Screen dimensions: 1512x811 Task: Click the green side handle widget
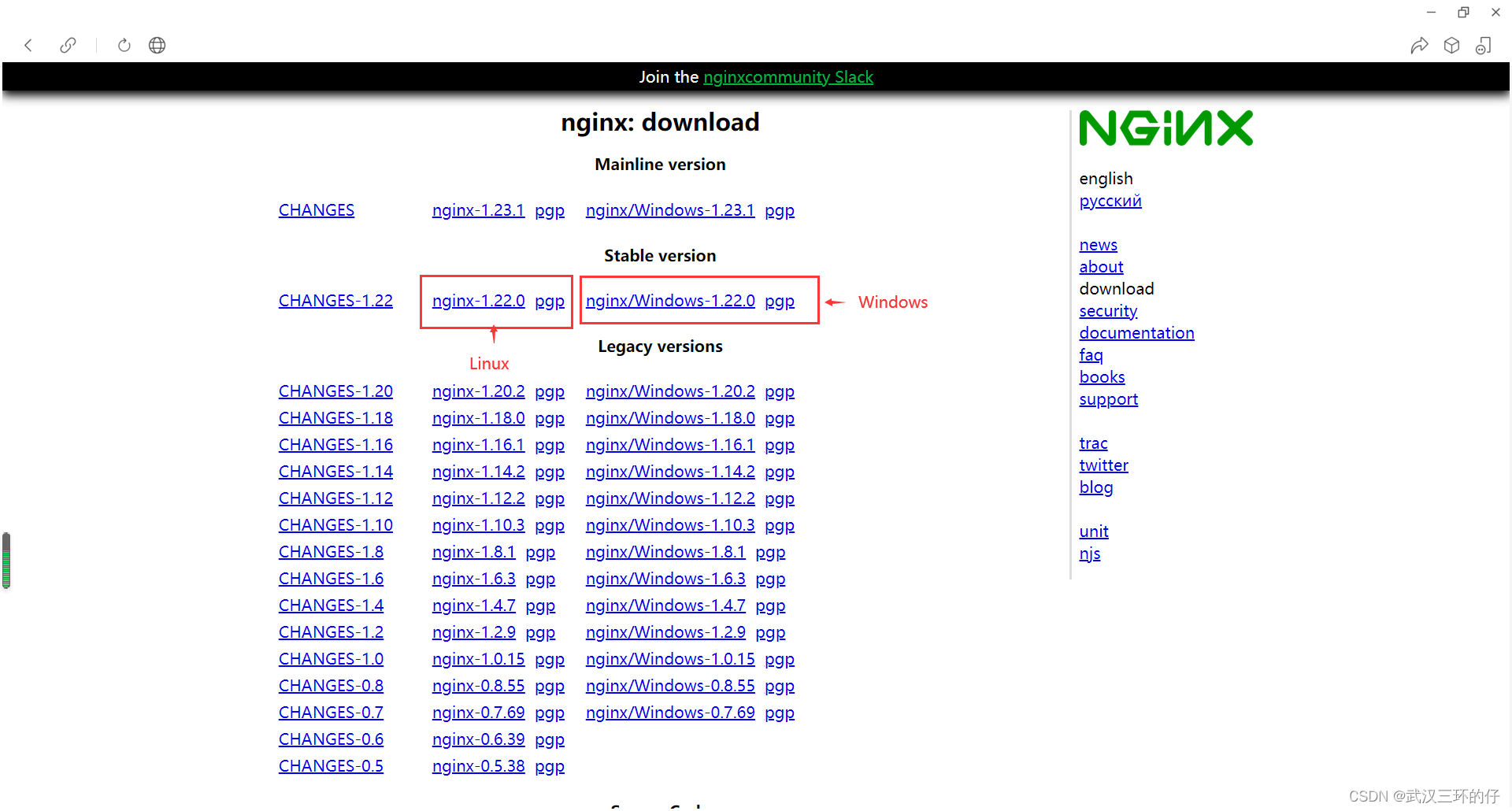pyautogui.click(x=6, y=561)
